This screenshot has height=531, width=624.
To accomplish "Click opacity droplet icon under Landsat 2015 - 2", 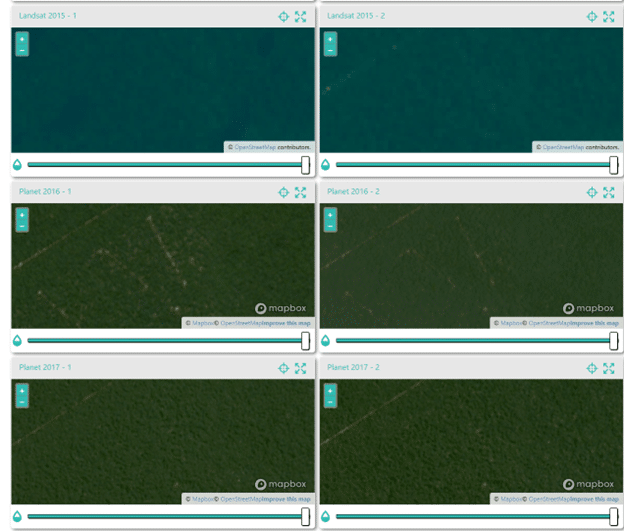I will [326, 164].
